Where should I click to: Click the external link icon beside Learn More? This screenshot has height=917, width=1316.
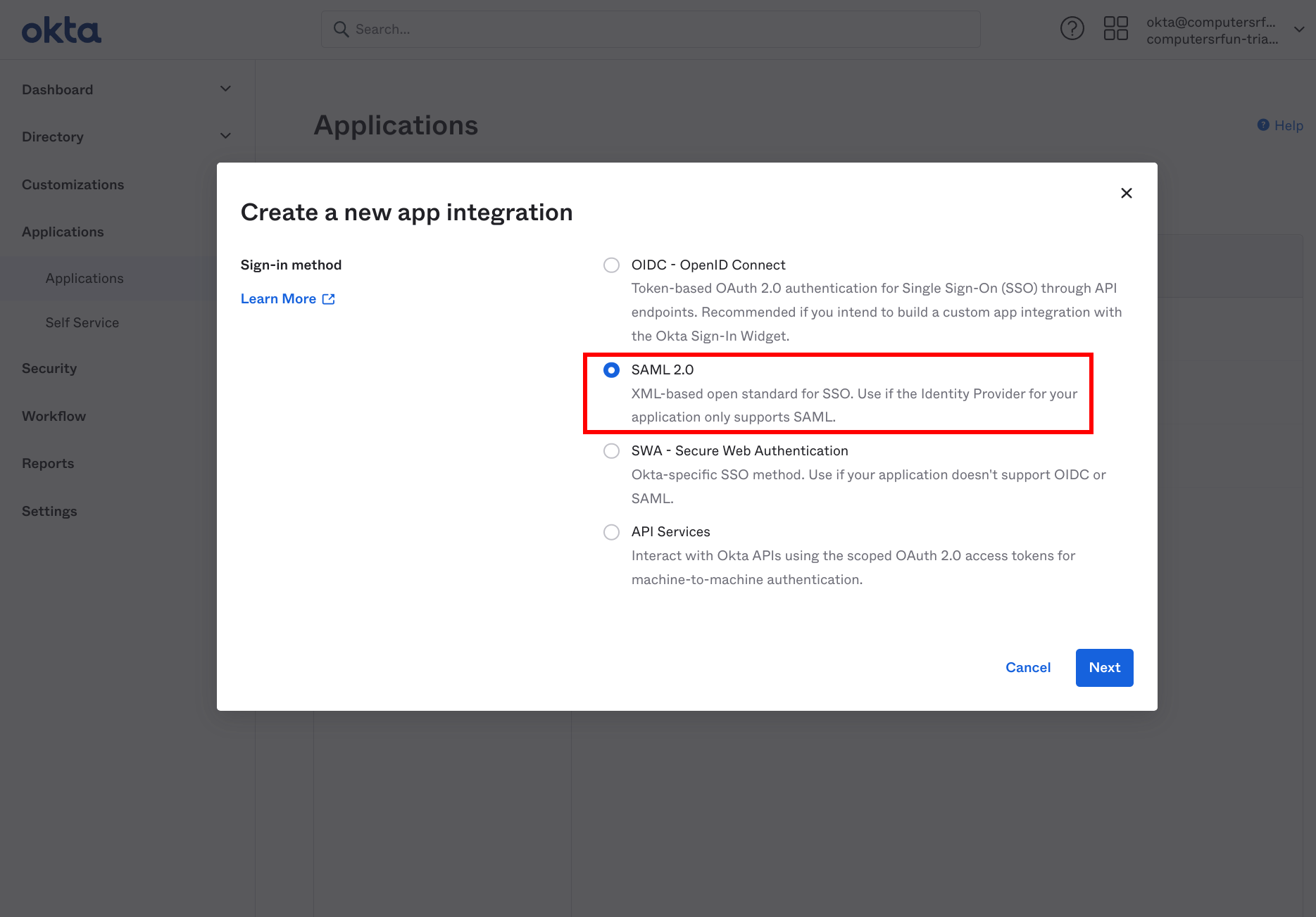328,298
